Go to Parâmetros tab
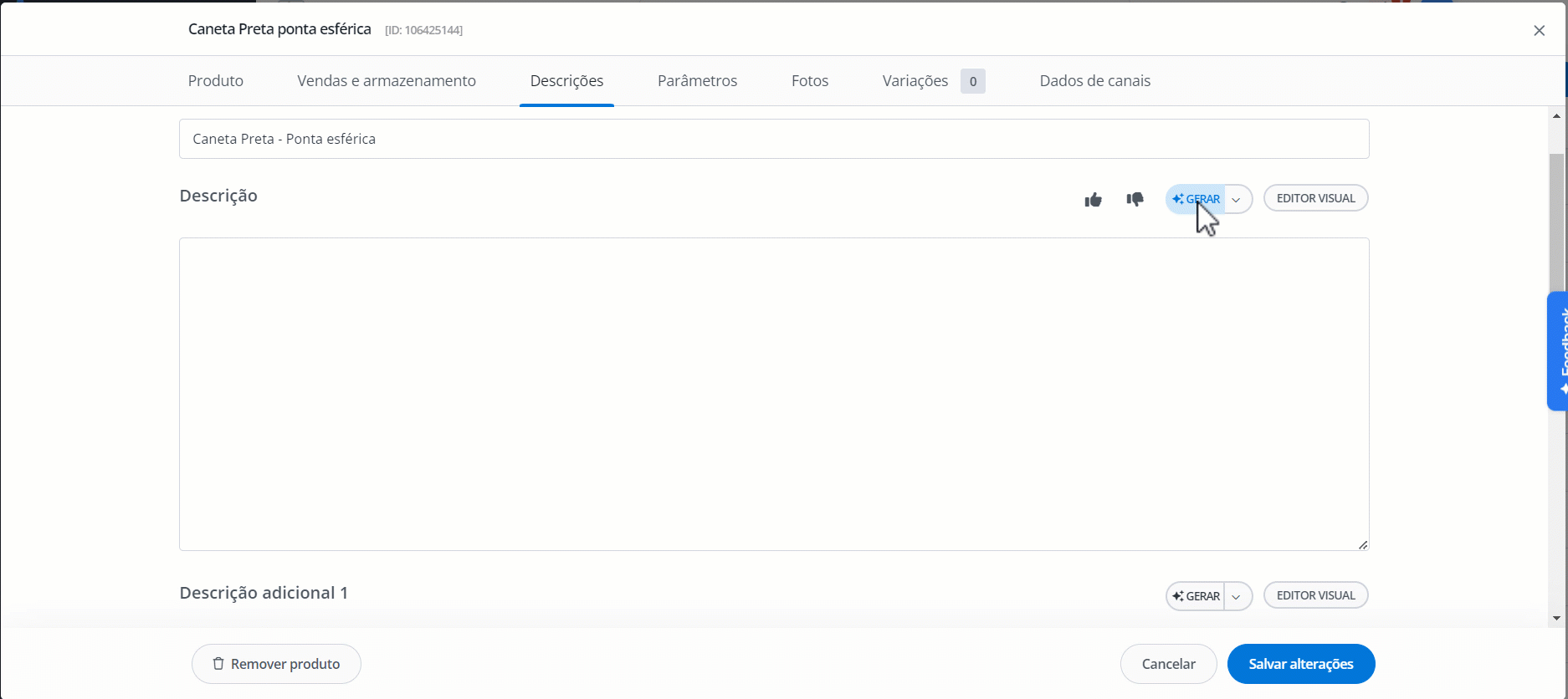1568x699 pixels. (x=698, y=81)
